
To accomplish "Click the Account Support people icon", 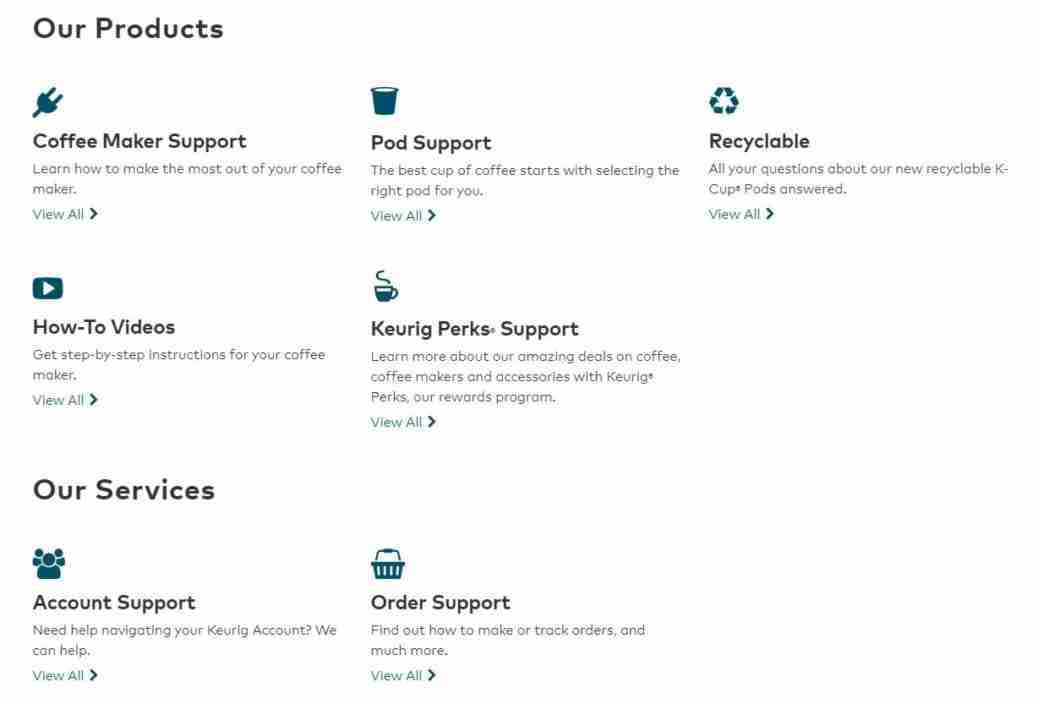I will click(48, 562).
